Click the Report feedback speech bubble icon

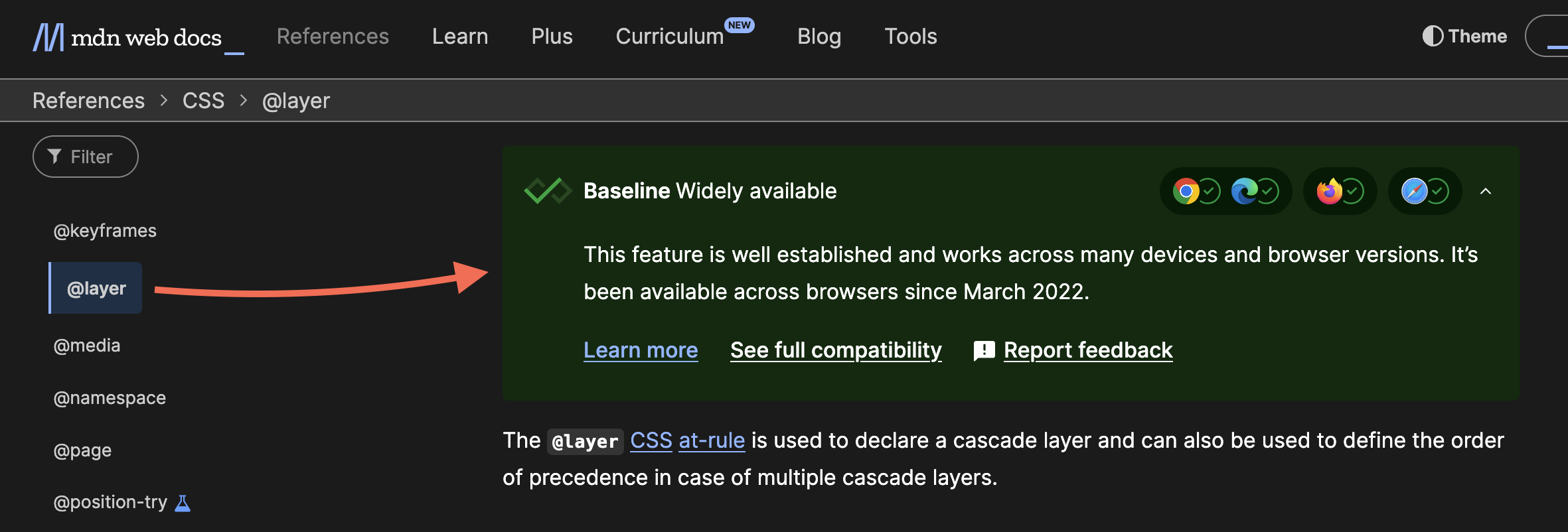click(x=984, y=350)
